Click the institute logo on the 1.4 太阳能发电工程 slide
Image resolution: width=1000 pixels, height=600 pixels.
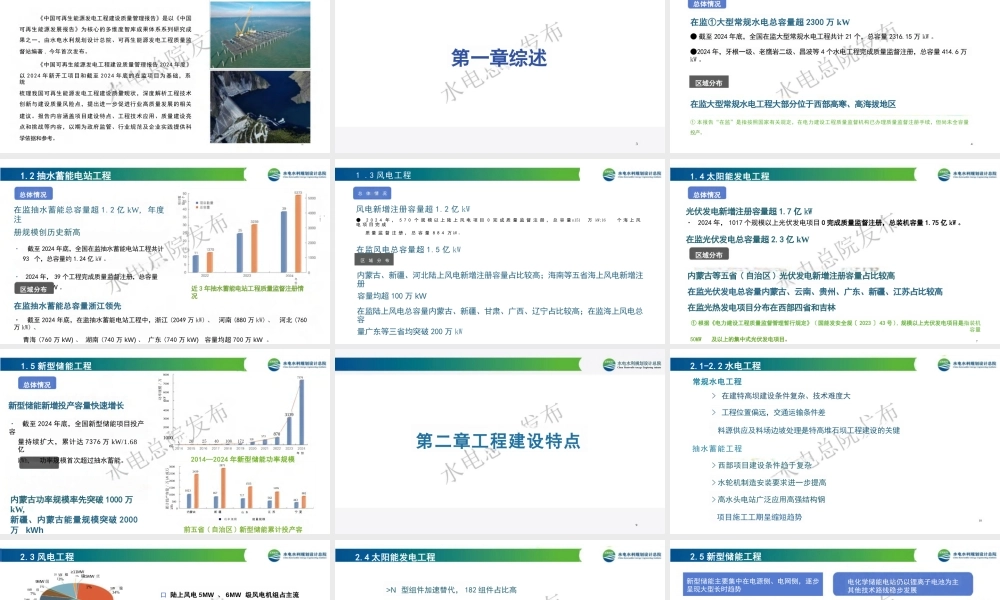pyautogui.click(x=967, y=174)
